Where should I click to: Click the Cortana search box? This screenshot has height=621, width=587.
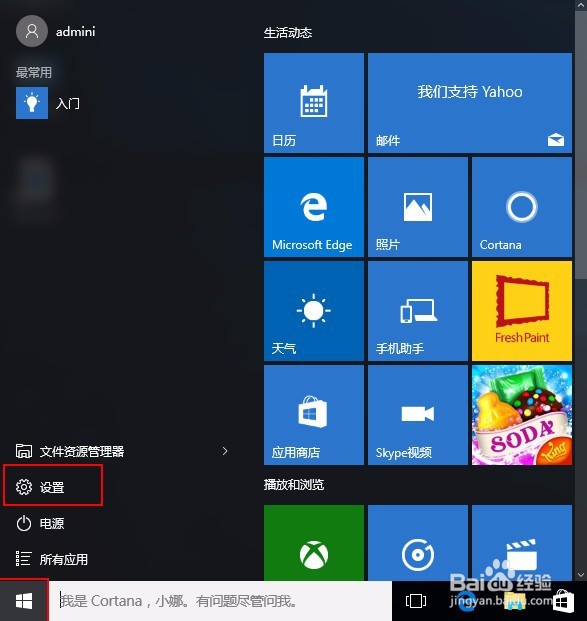pyautogui.click(x=221, y=601)
